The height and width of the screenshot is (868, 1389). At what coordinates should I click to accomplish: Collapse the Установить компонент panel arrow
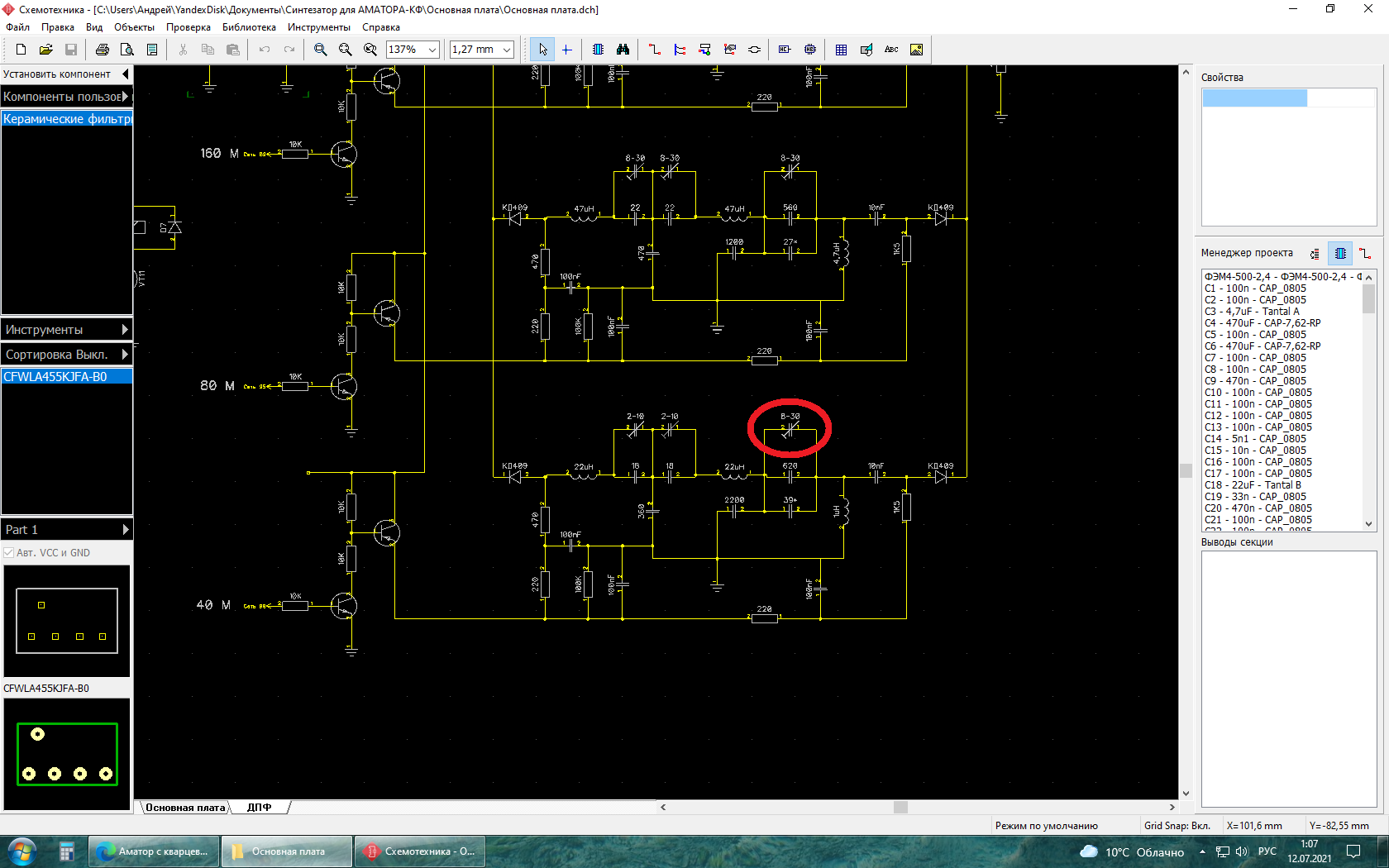click(126, 74)
